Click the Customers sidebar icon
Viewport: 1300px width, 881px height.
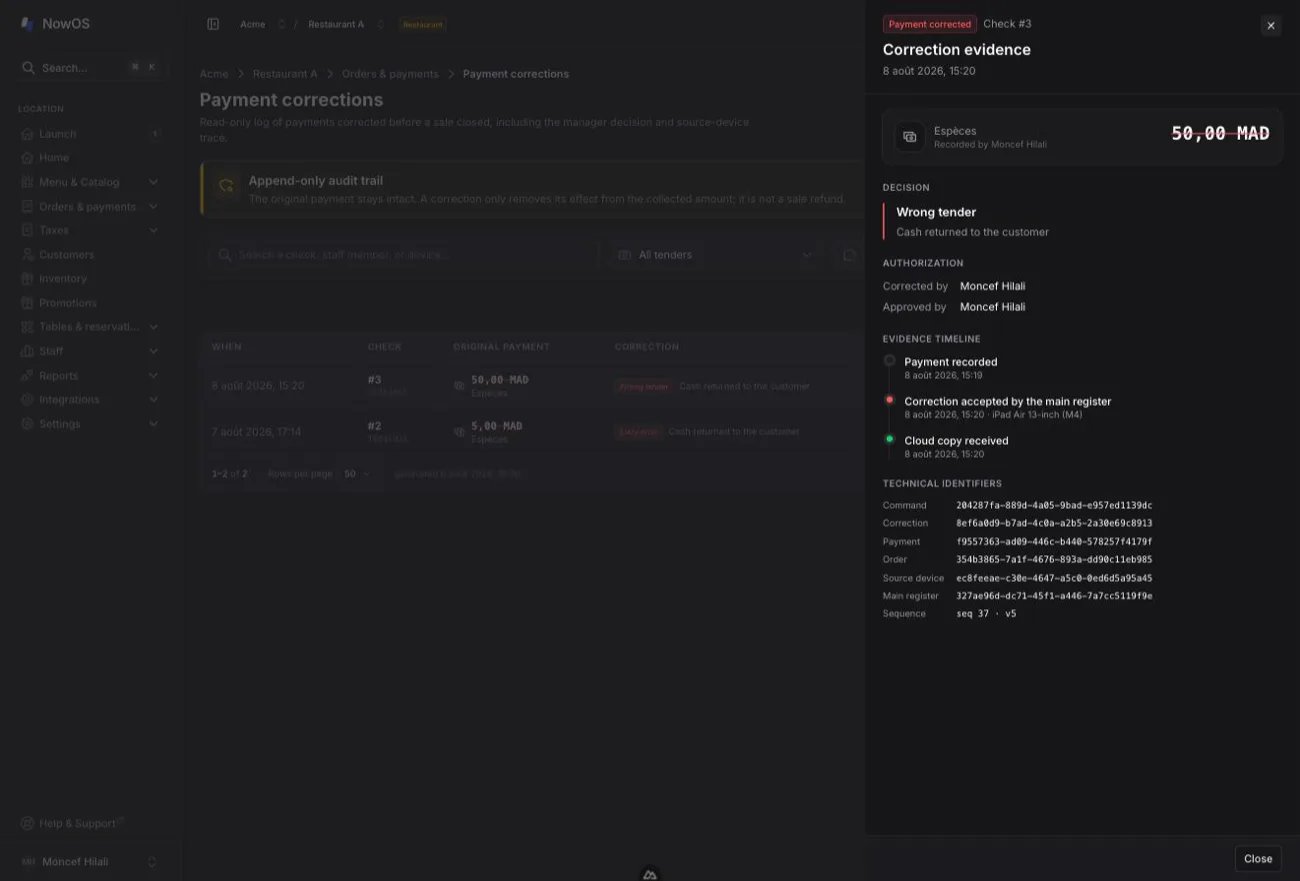coord(27,255)
